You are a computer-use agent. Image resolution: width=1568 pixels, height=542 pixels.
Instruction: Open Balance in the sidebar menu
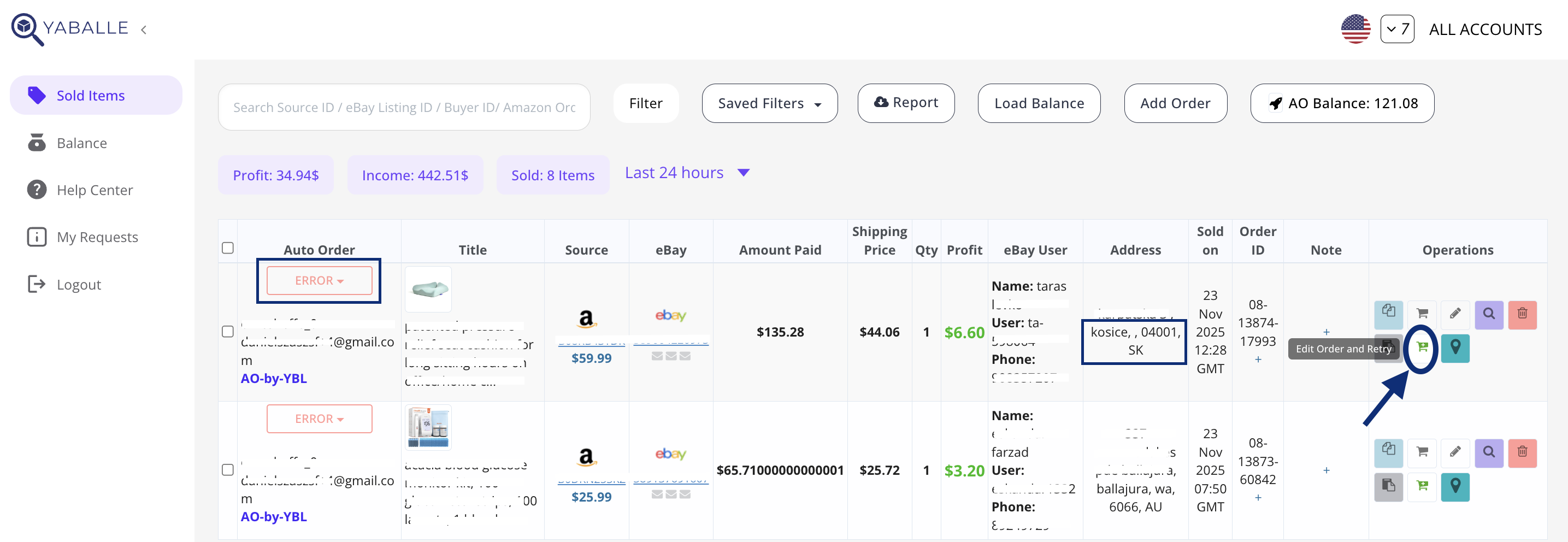pos(81,143)
